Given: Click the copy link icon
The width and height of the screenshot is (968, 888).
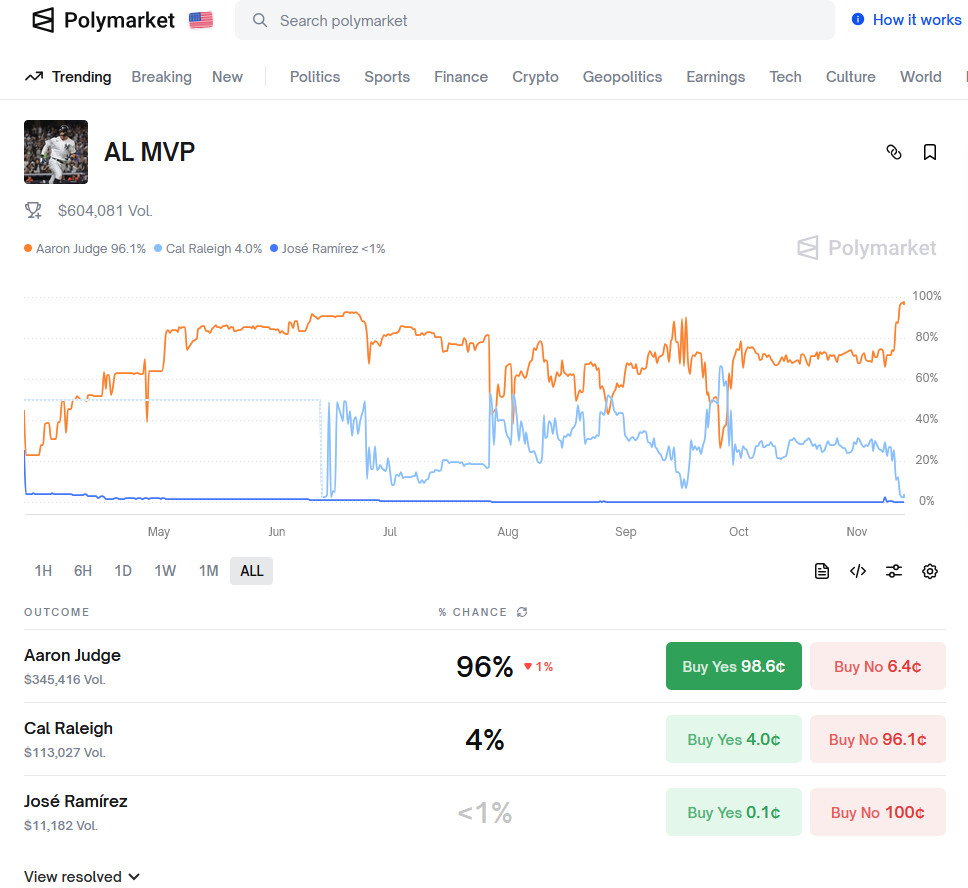Looking at the screenshot, I should pos(894,152).
